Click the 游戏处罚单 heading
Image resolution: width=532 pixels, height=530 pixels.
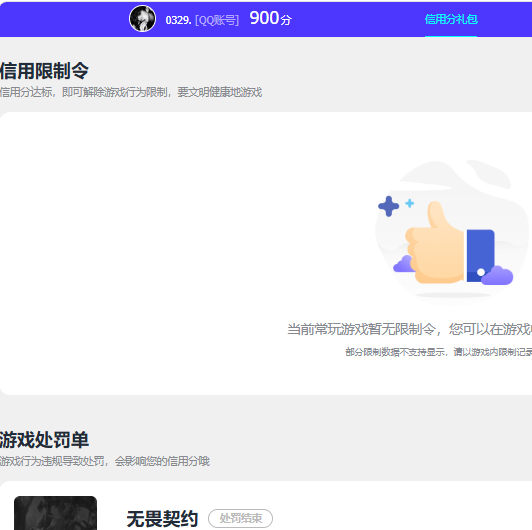[x=44, y=440]
